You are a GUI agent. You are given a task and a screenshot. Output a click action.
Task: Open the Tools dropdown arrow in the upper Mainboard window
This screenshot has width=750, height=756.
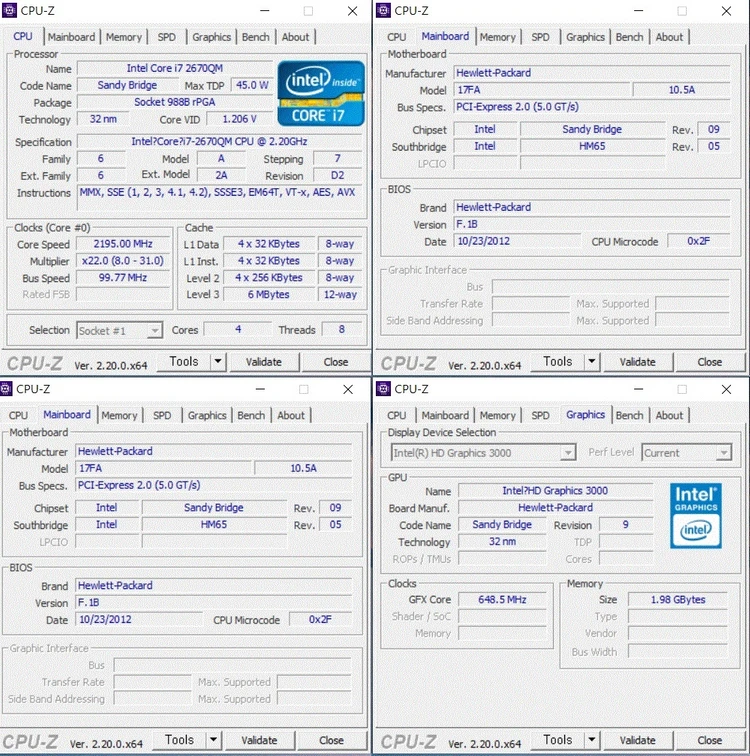point(591,361)
